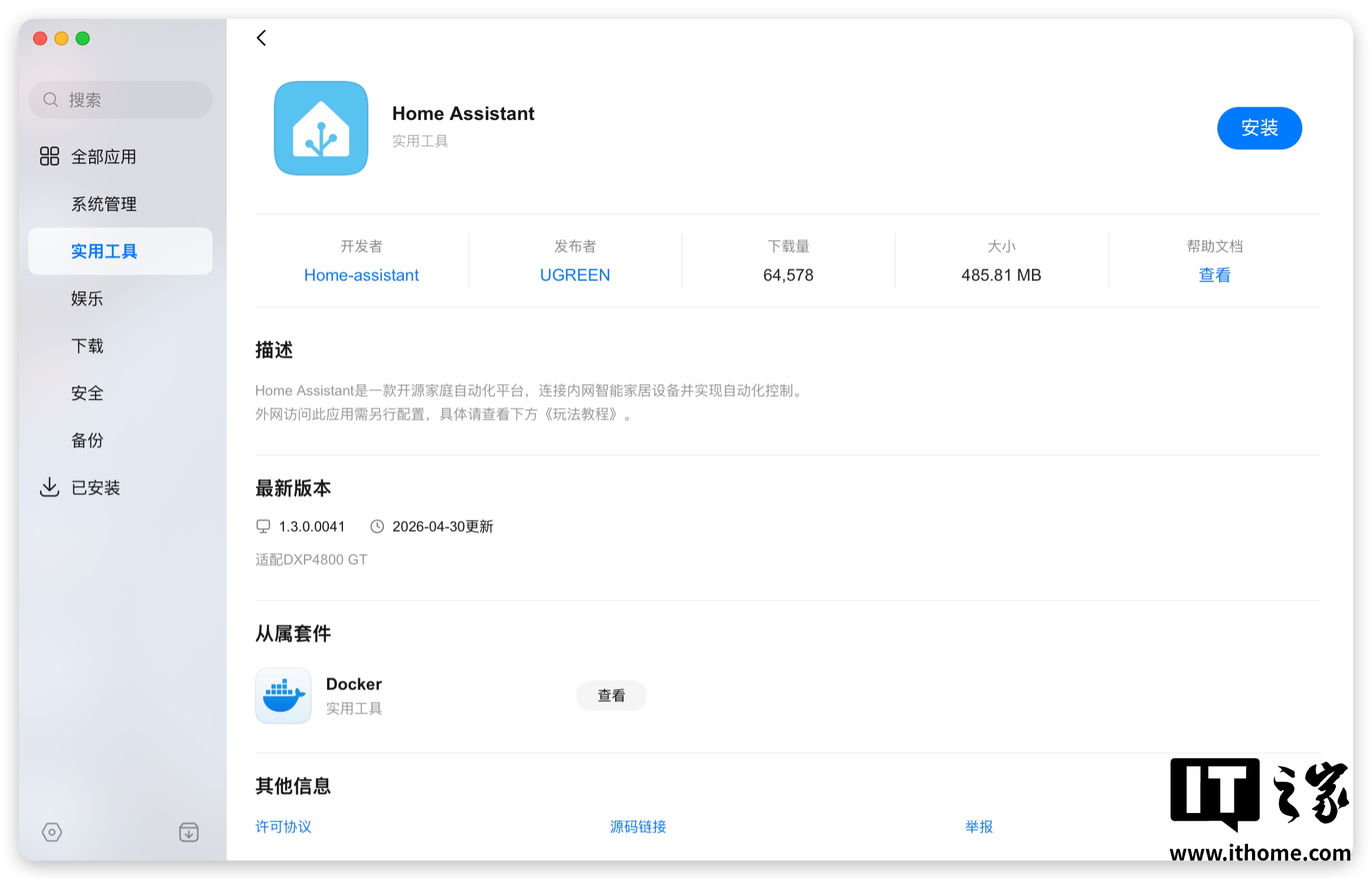
Task: Click 查看 button beside Docker
Action: [612, 696]
